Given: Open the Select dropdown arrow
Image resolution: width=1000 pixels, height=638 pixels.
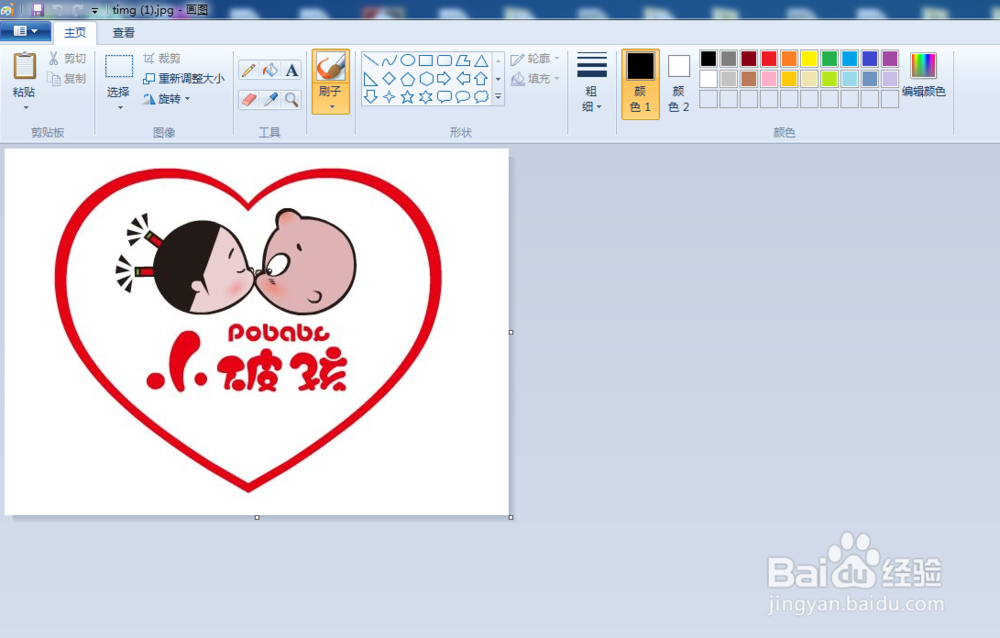Looking at the screenshot, I should 120,108.
